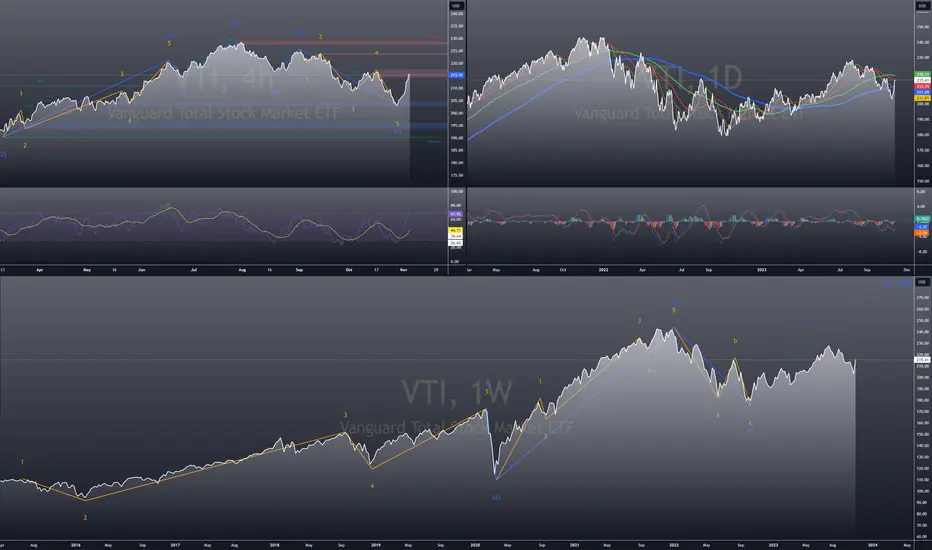
Task: Select the blue -1.37 MACD value label
Action: (x=922, y=227)
